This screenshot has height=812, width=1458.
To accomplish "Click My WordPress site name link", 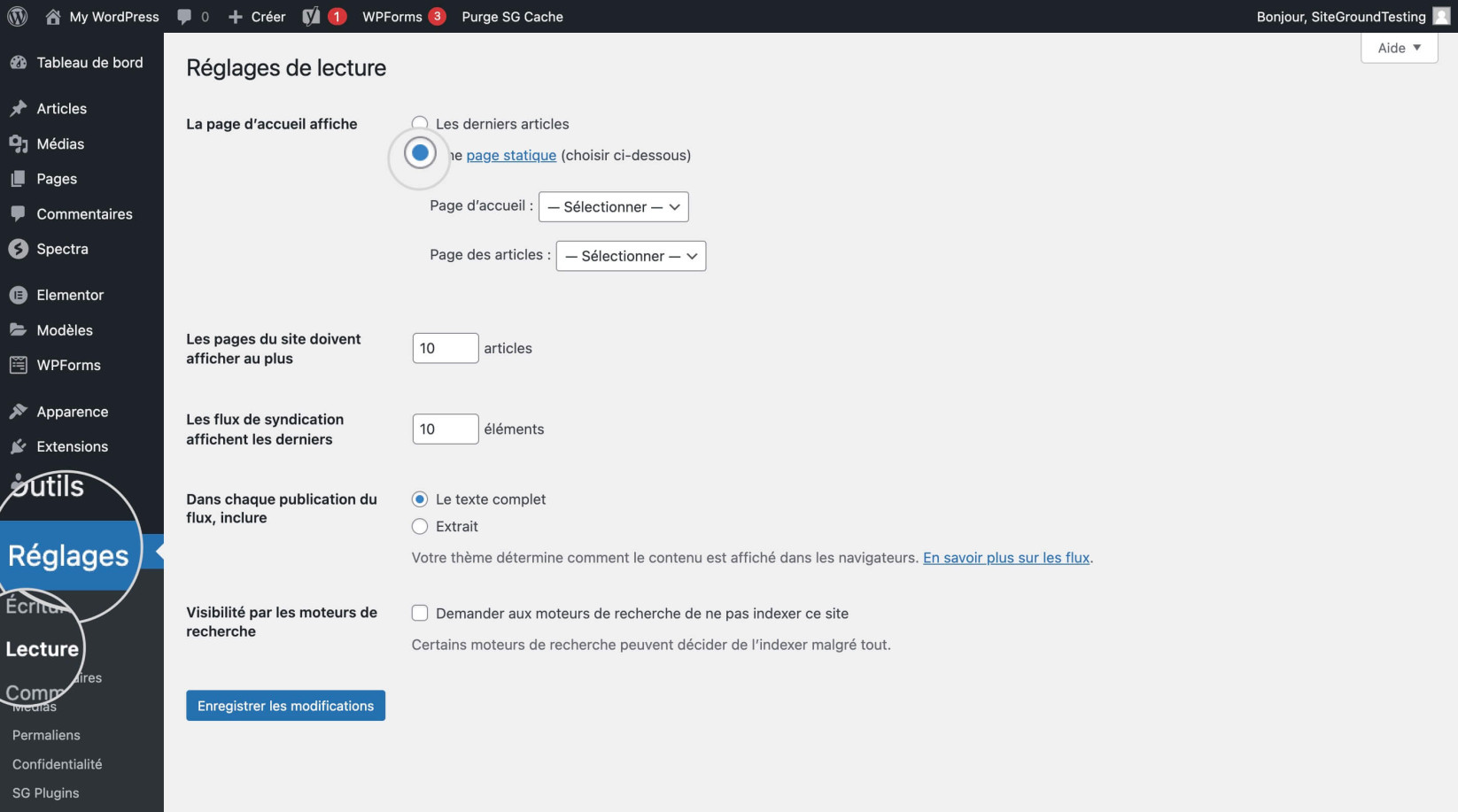I will 114,17.
